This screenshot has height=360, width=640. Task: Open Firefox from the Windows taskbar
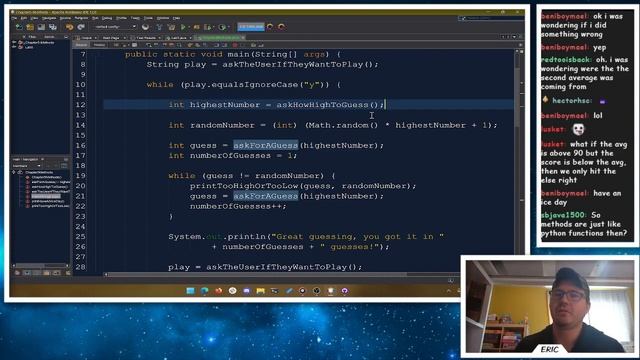(x=218, y=291)
